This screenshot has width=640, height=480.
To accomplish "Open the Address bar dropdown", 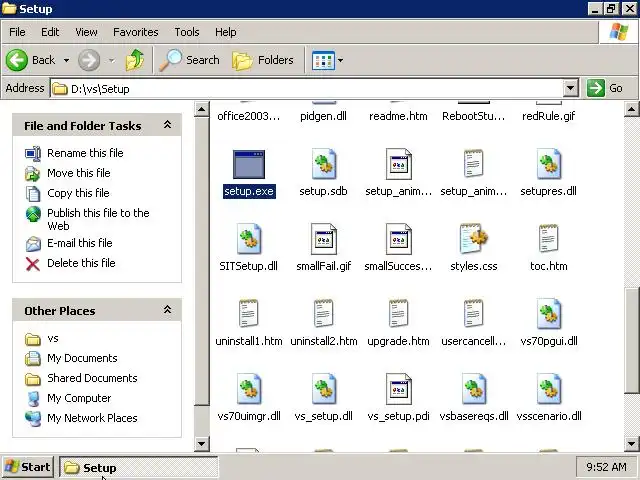I will point(571,88).
